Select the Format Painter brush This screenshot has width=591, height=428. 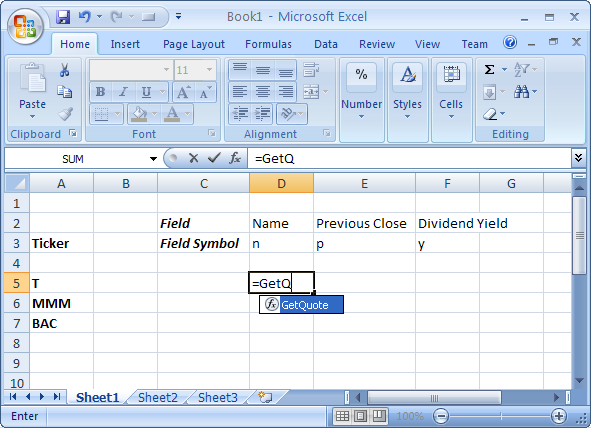click(65, 114)
